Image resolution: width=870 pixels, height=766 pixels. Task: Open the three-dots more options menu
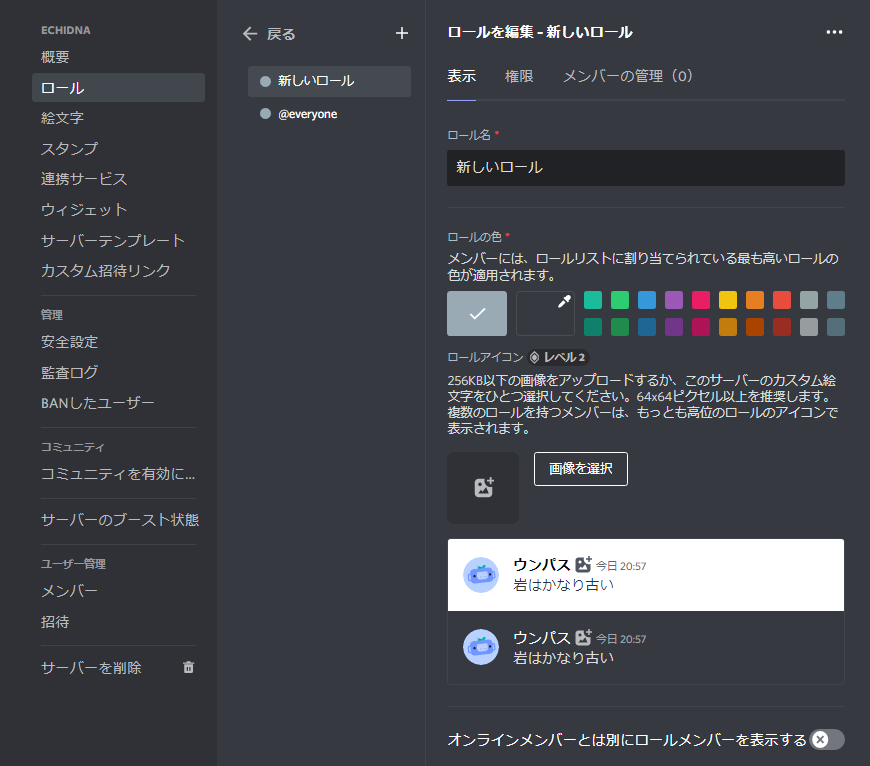click(834, 32)
